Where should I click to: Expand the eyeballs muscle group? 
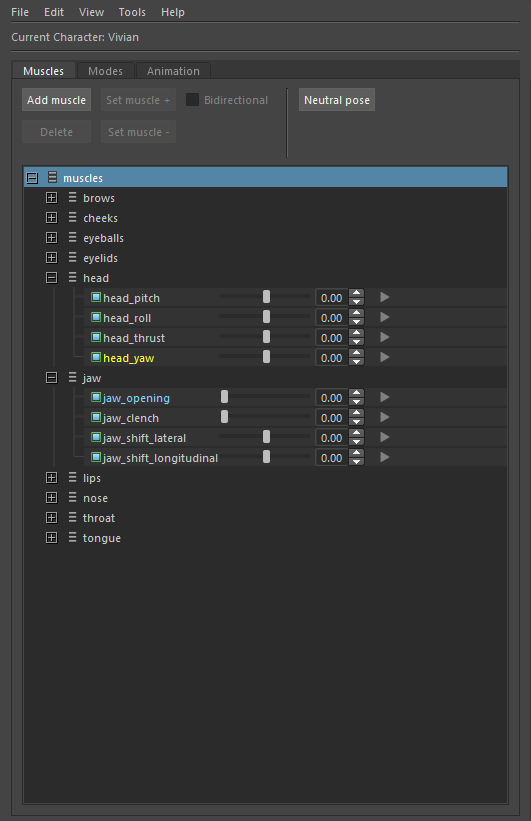(x=51, y=238)
